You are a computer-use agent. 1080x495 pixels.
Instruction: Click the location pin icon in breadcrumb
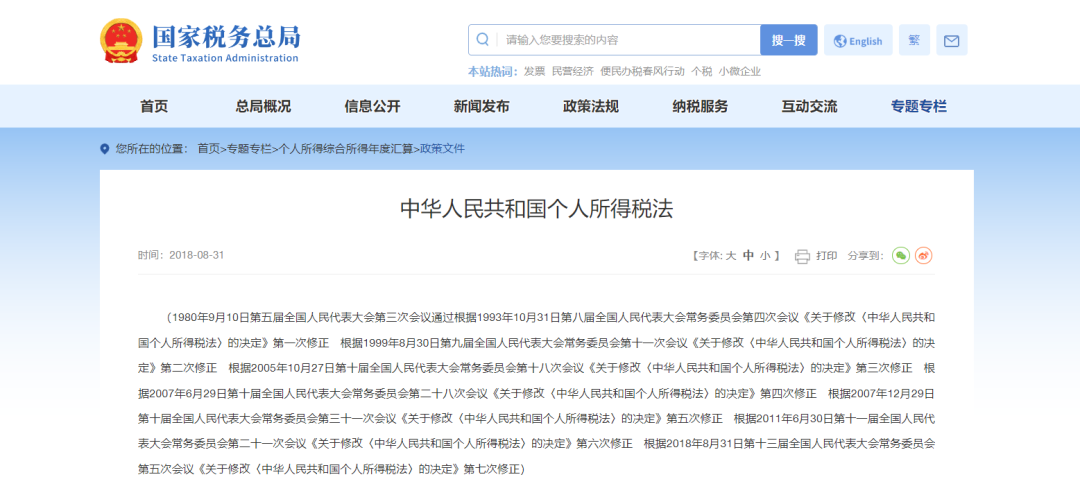[105, 149]
